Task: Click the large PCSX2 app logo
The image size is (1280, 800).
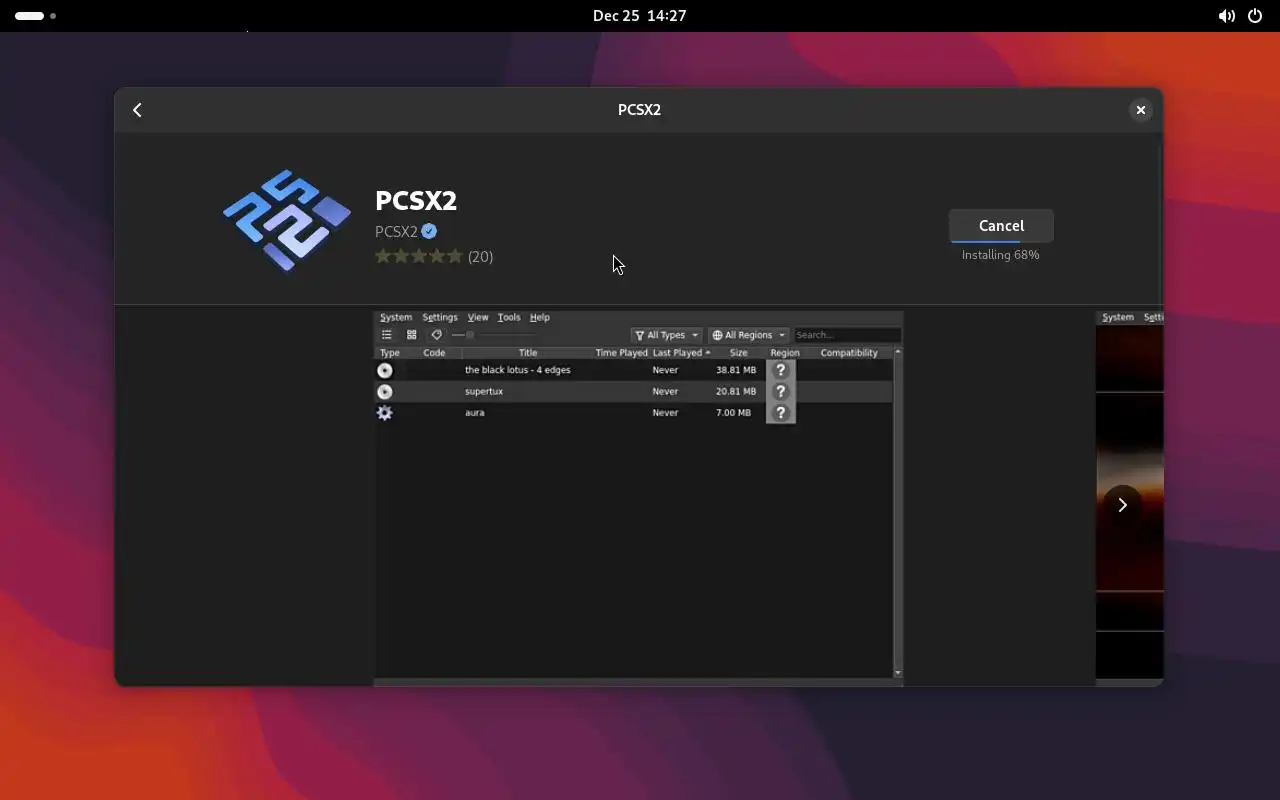Action: [x=287, y=220]
